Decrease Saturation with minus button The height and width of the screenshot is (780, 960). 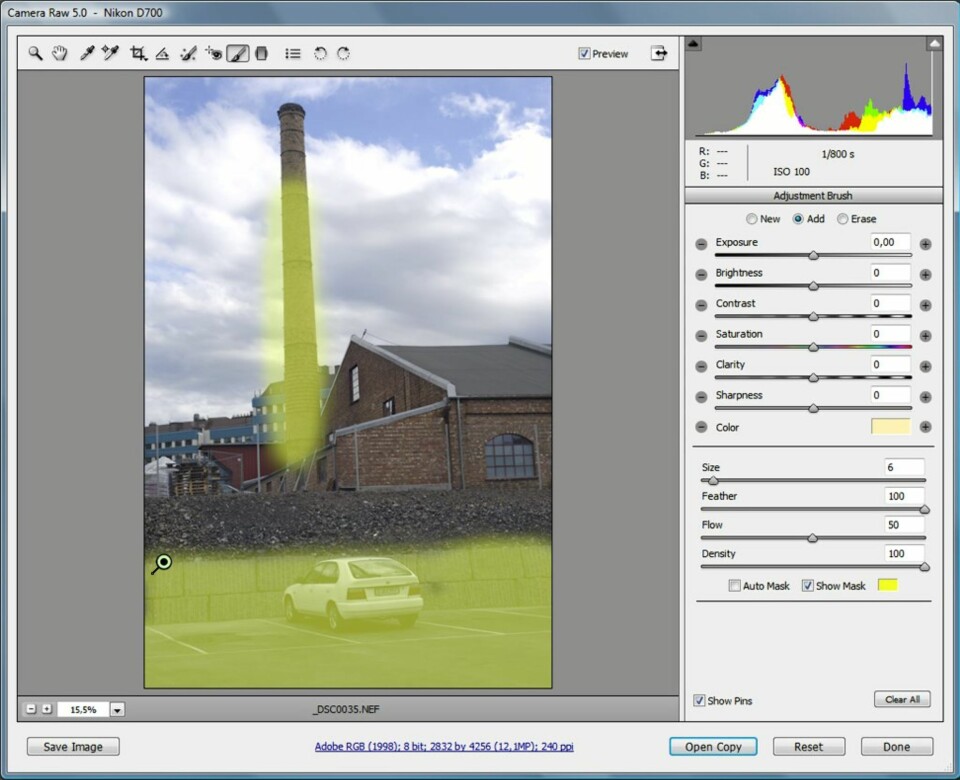[701, 336]
